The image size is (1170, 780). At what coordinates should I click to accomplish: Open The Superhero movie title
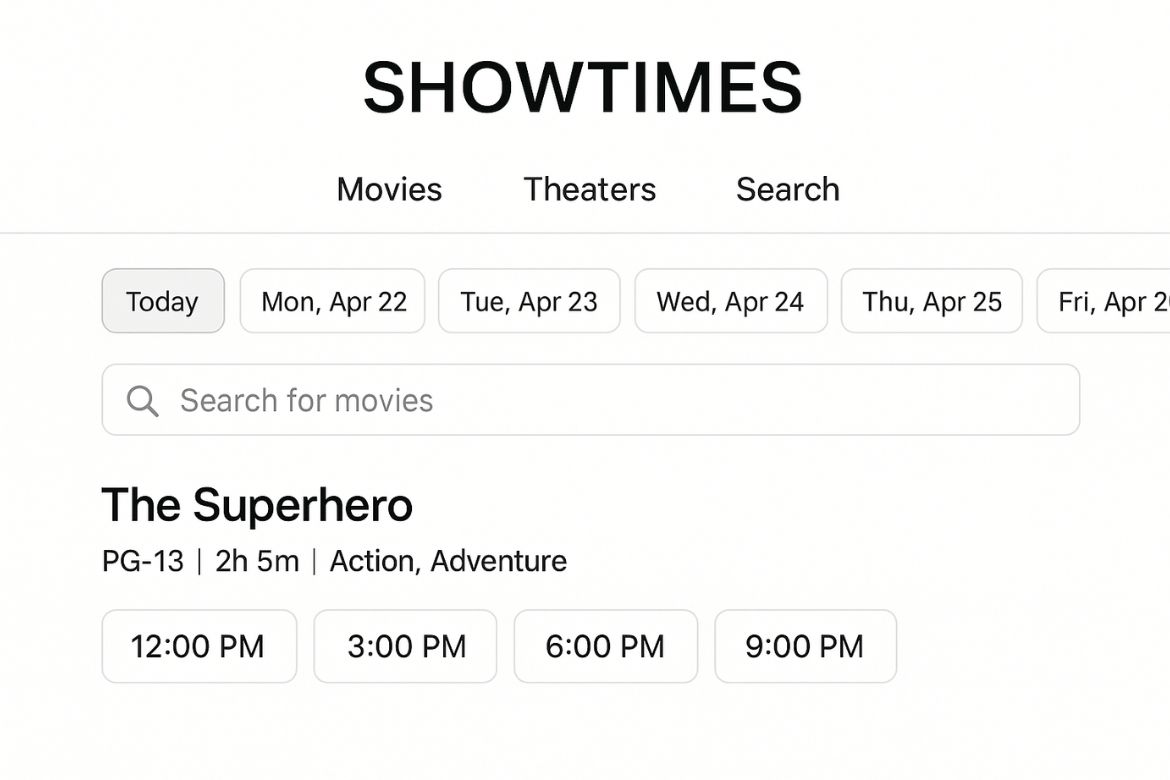257,505
